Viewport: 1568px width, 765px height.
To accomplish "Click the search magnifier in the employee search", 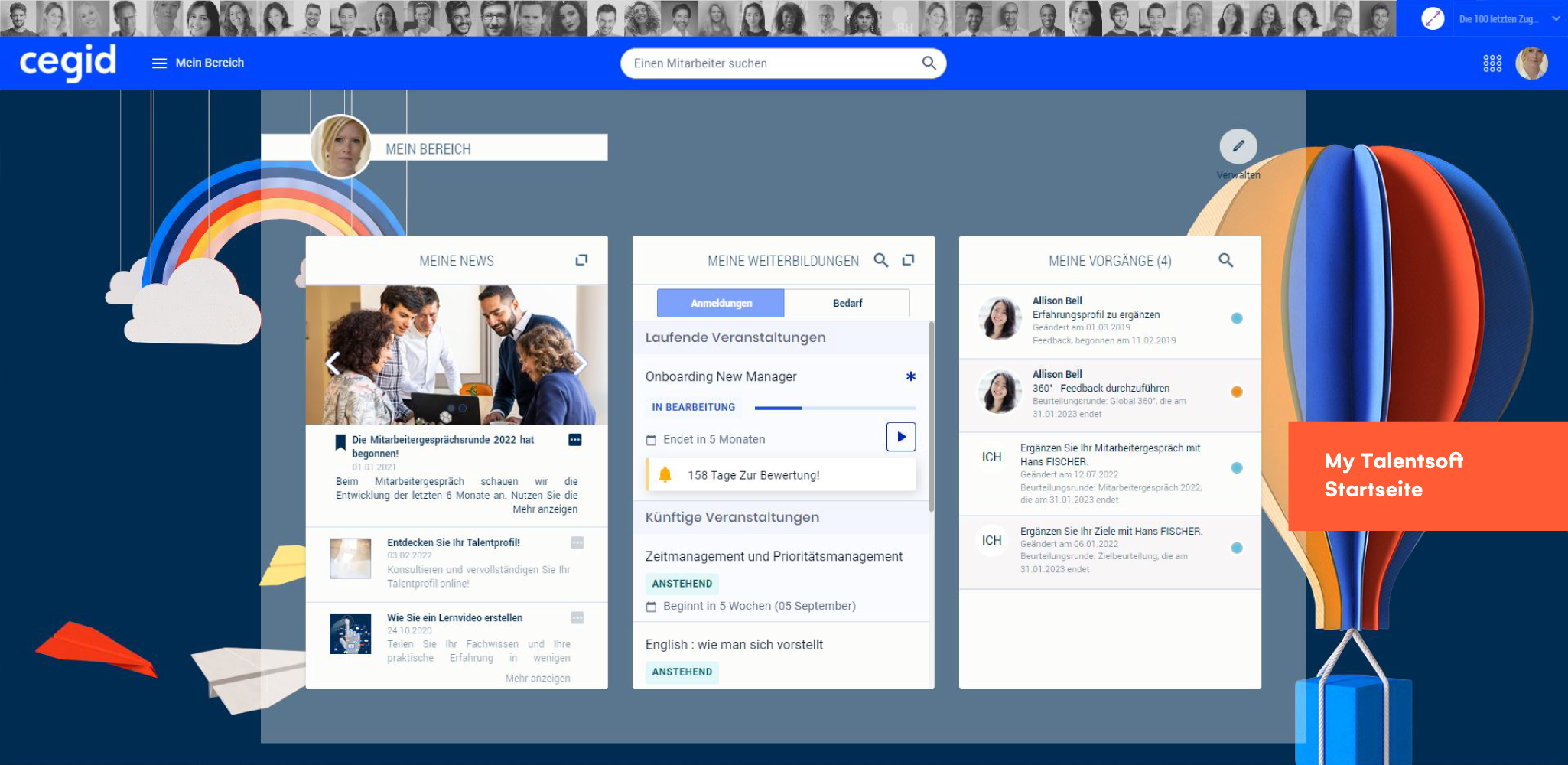I will click(x=929, y=63).
